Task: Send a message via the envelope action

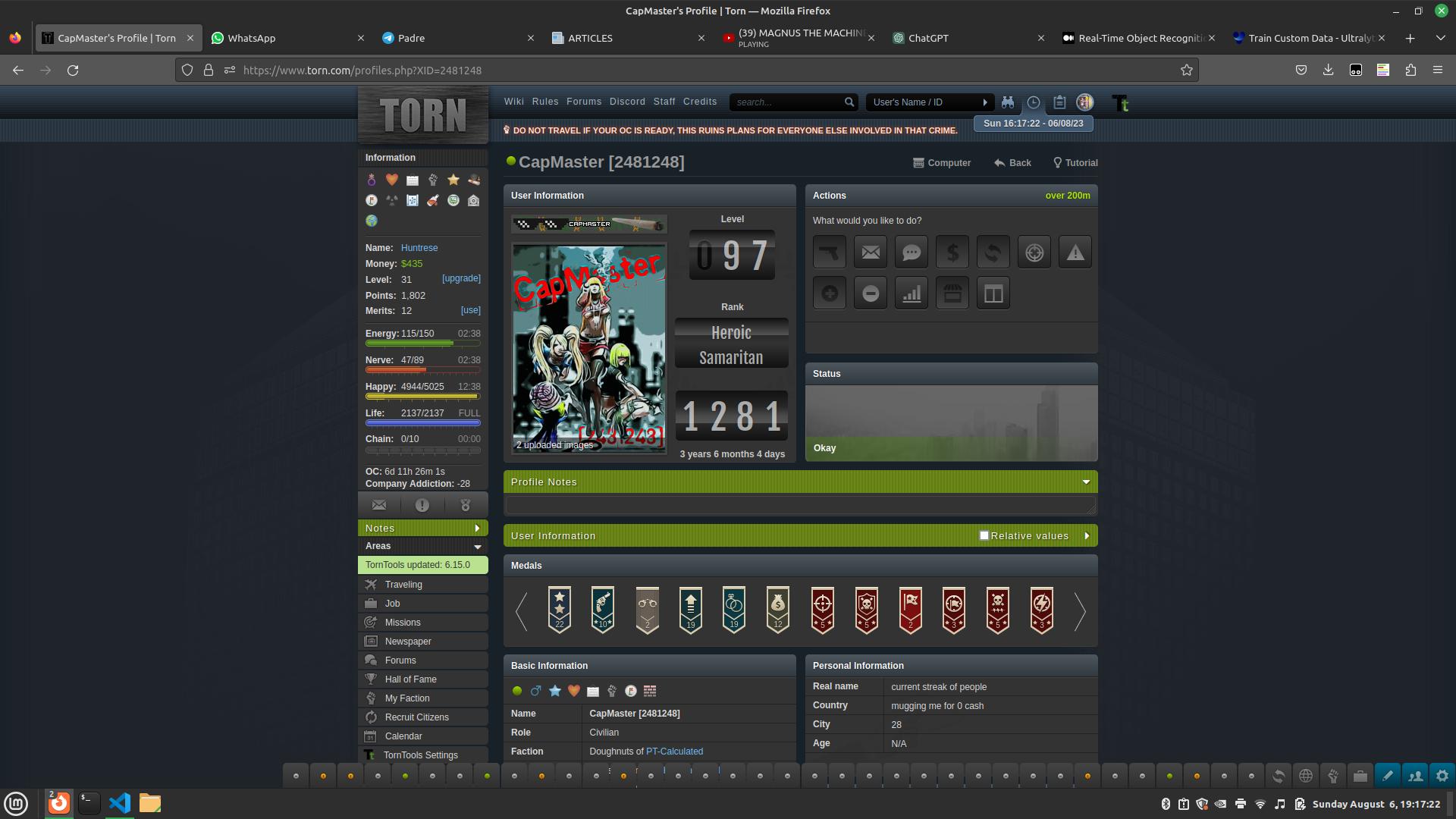Action: 871,253
